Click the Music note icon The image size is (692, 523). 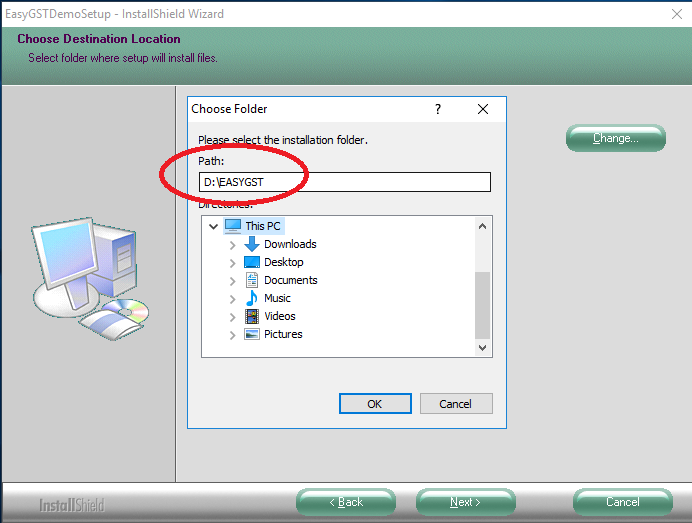point(252,298)
